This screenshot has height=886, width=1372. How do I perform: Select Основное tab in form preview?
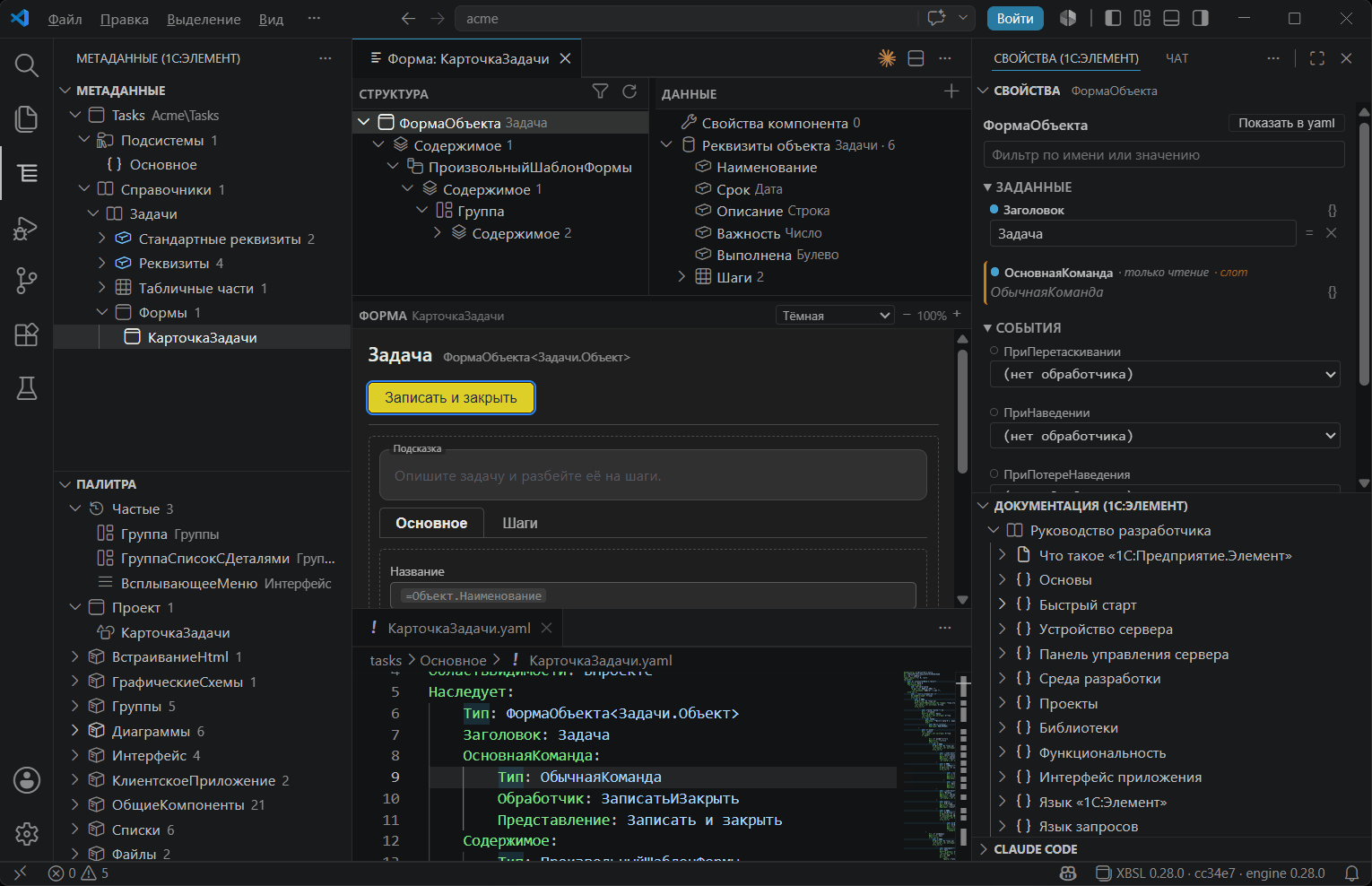pyautogui.click(x=431, y=523)
